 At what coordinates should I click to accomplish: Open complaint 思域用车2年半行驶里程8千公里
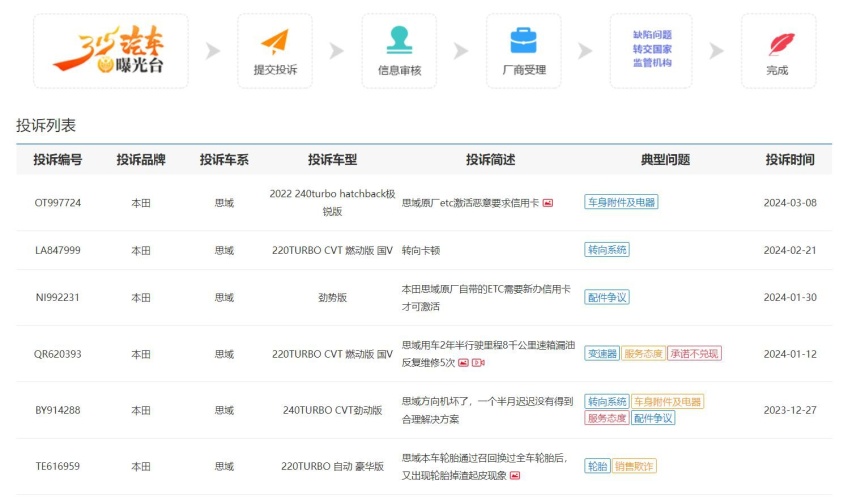click(488, 354)
